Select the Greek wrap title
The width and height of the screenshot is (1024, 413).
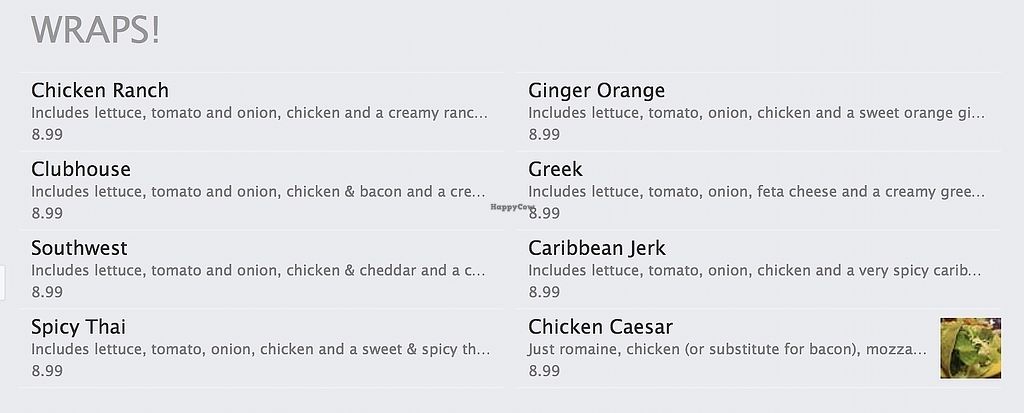(555, 169)
